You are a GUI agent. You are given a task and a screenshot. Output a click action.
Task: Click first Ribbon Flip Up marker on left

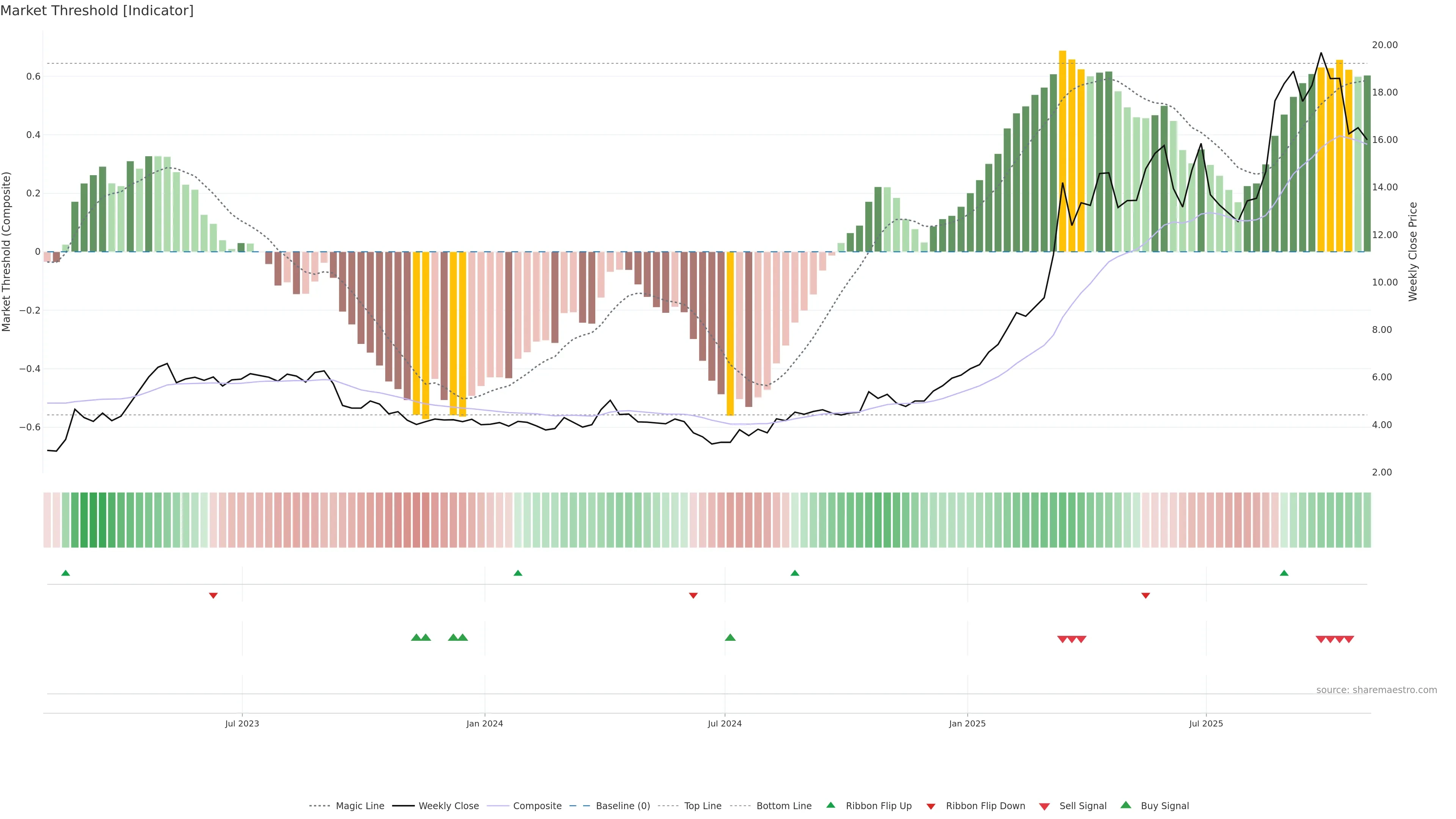(66, 573)
